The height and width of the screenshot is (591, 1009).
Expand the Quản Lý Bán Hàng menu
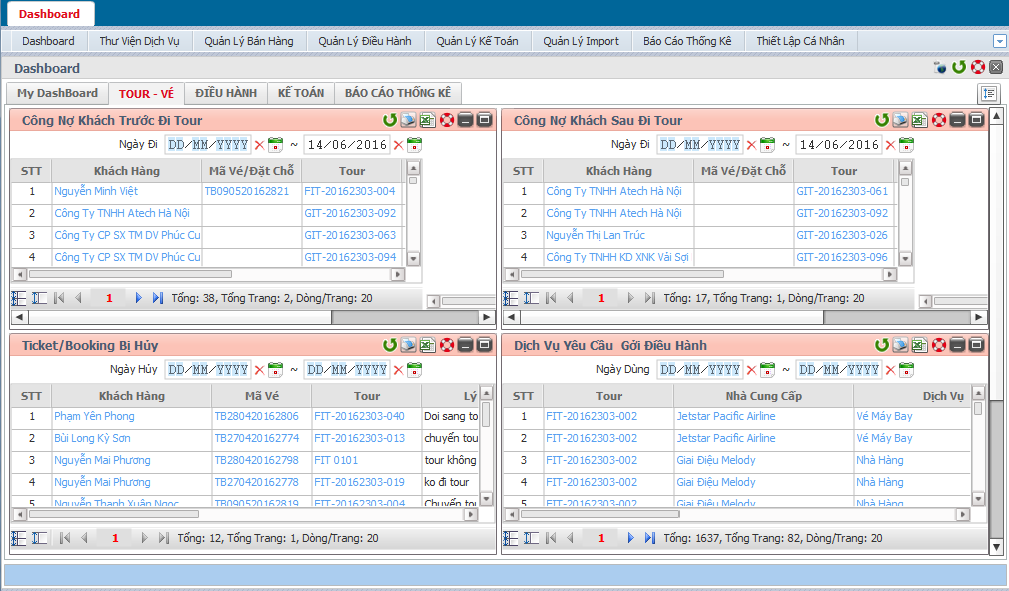(x=249, y=41)
